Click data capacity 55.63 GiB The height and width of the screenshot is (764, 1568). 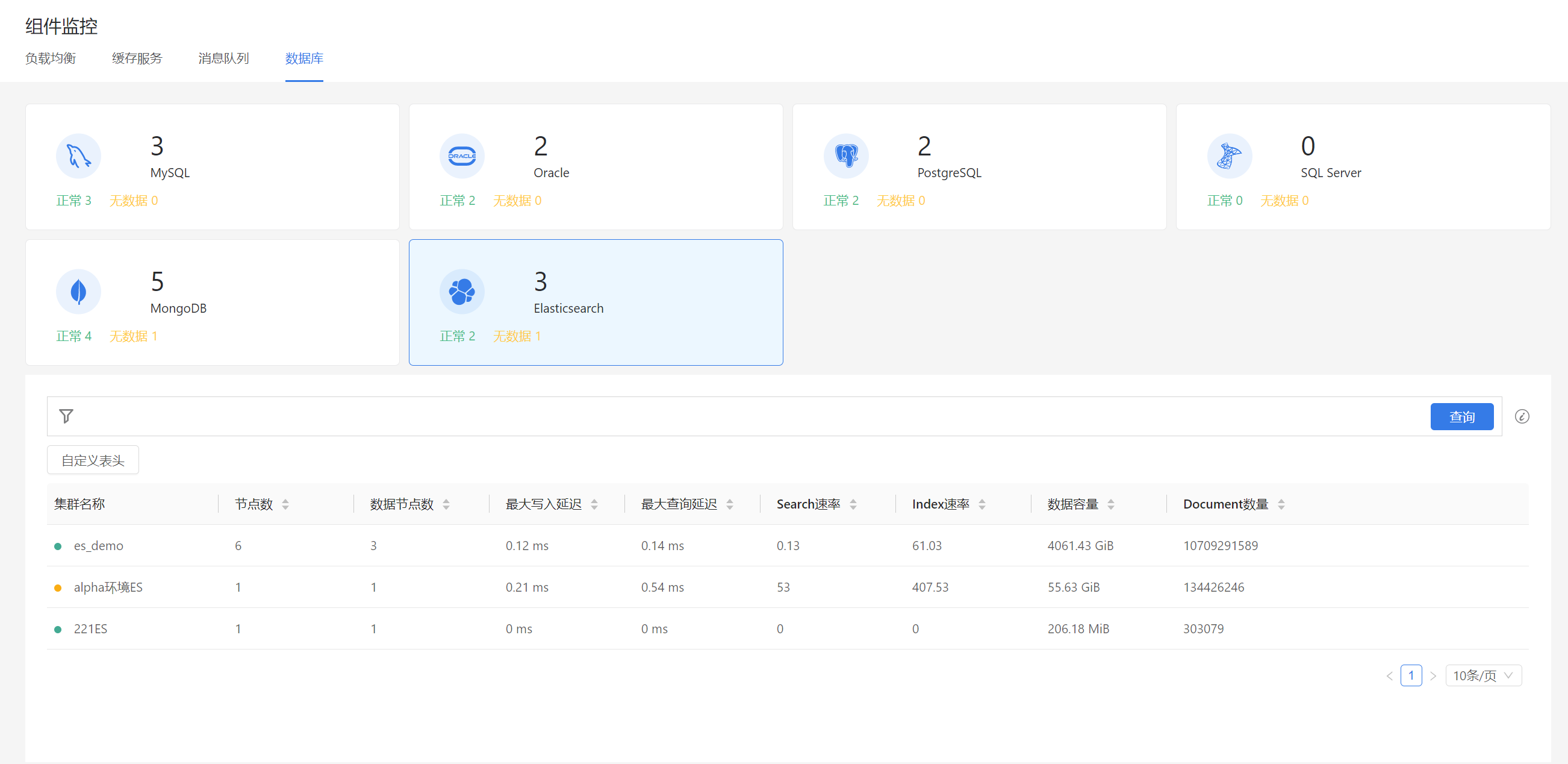[x=1073, y=587]
